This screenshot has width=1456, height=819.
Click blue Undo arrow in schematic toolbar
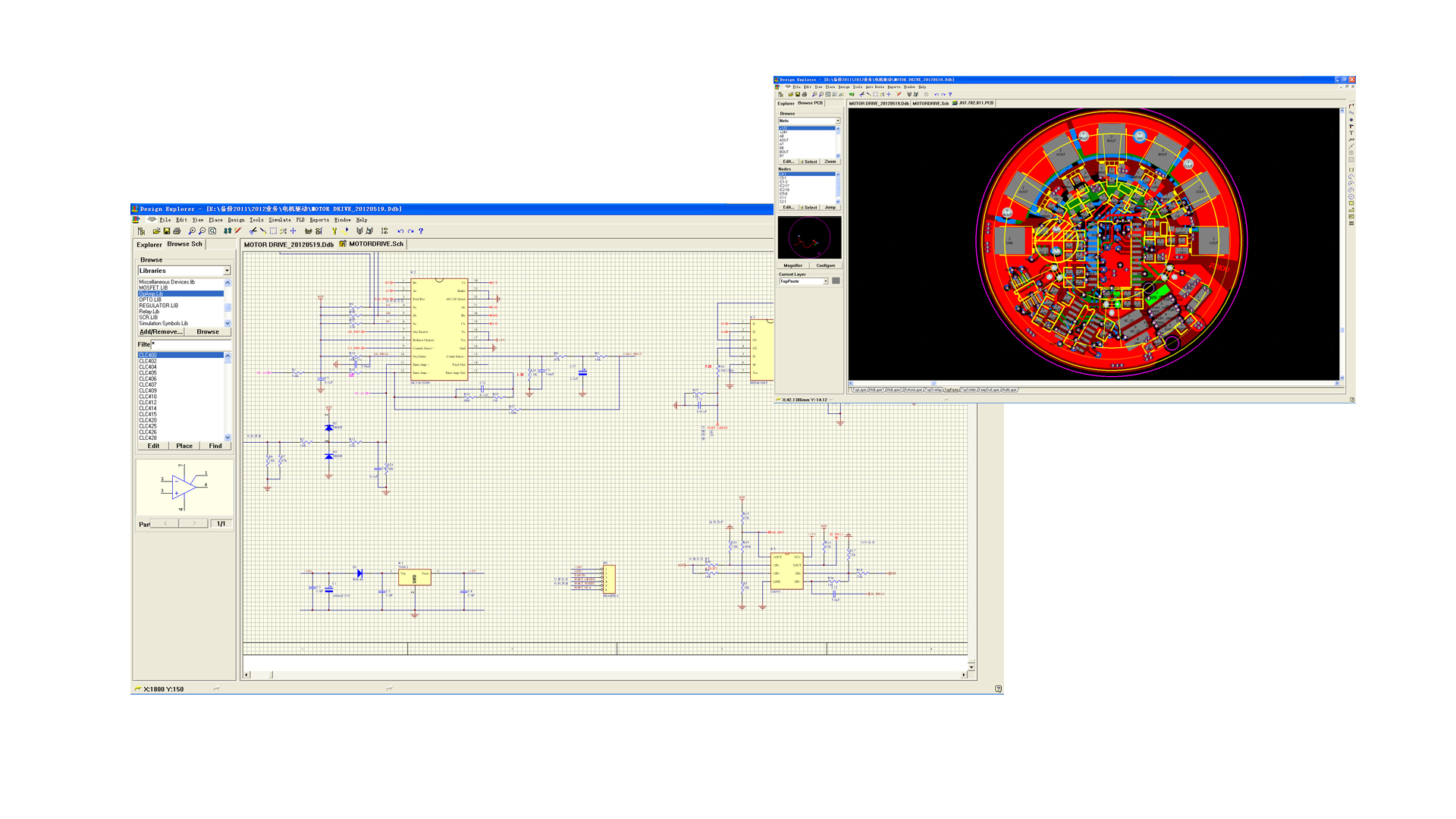point(400,231)
